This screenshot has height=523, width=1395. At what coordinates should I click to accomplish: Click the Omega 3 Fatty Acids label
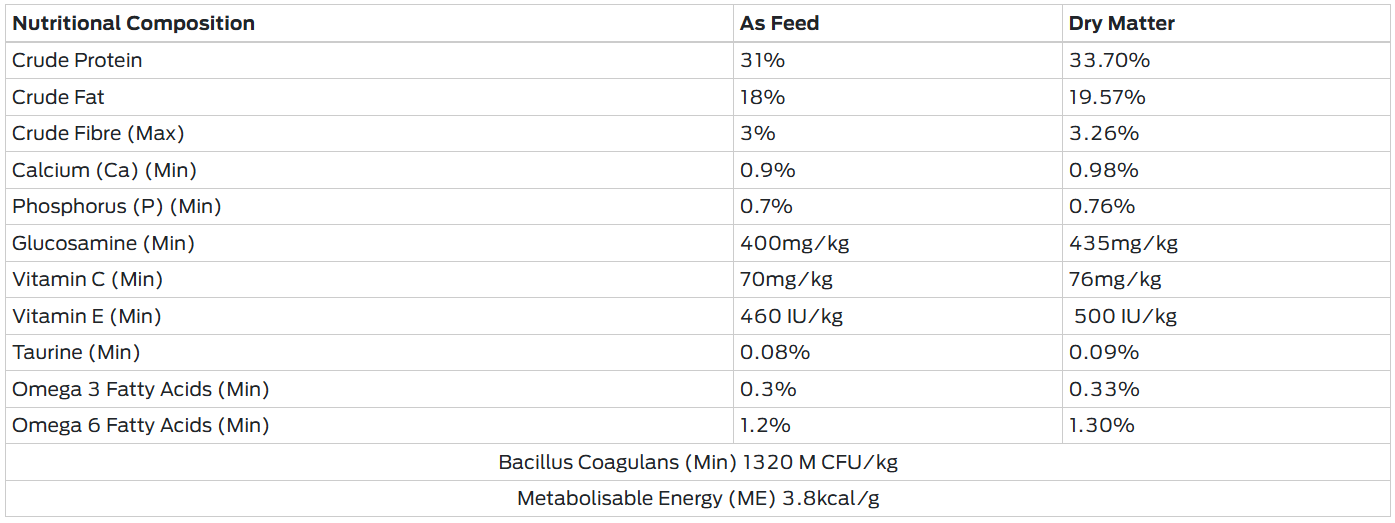pyautogui.click(x=140, y=389)
